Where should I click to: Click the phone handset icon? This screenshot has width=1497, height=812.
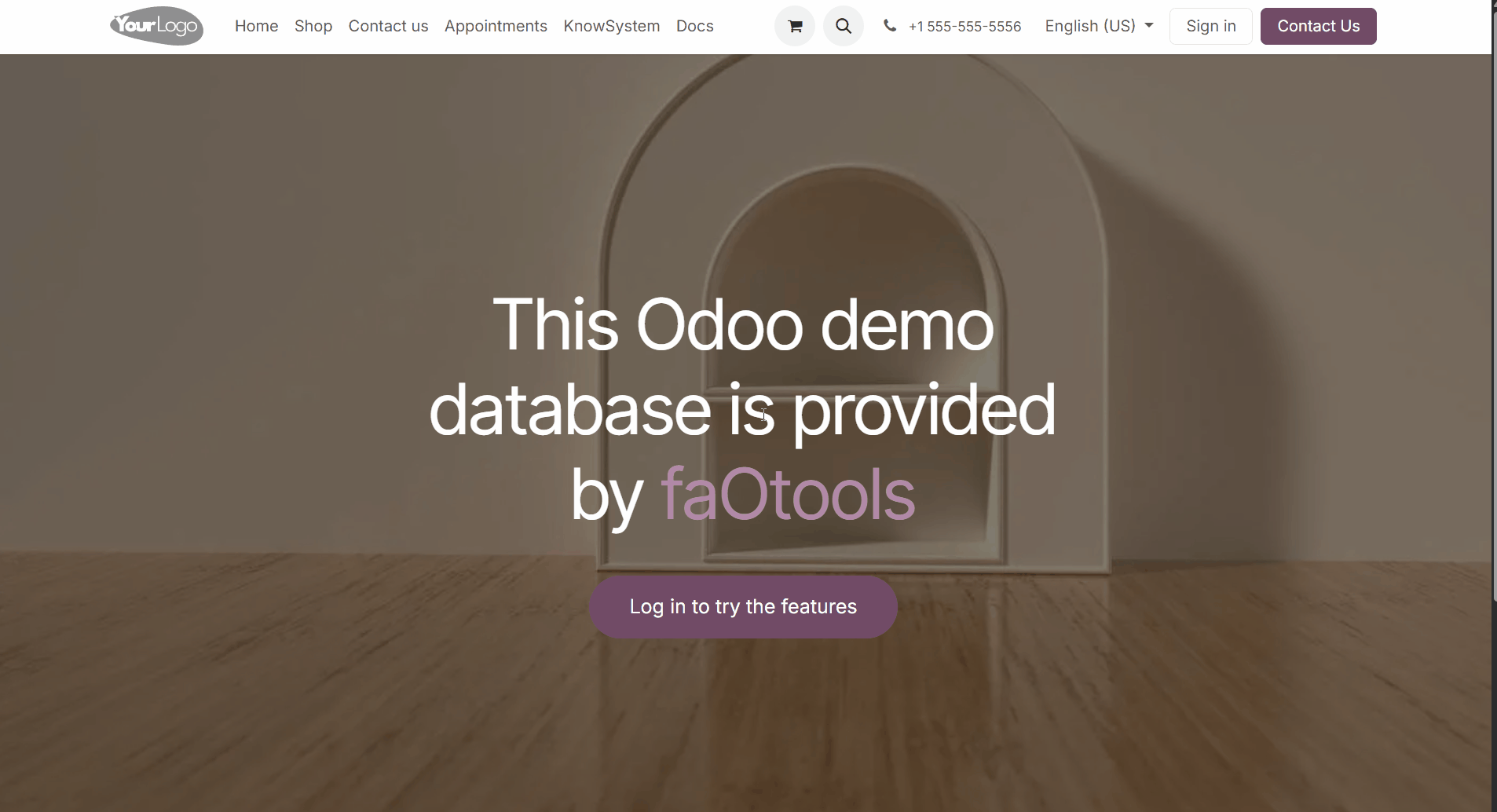[889, 26]
